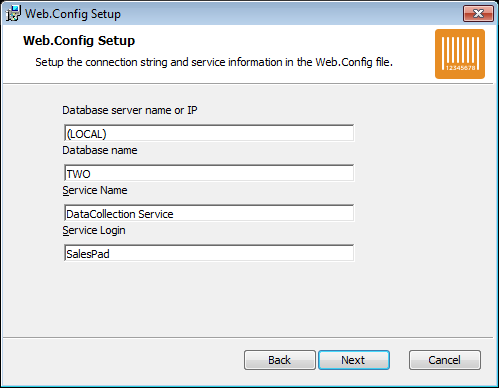This screenshot has width=499, height=388.
Task: Click the "Service Login" label text
Action: [x=94, y=231]
